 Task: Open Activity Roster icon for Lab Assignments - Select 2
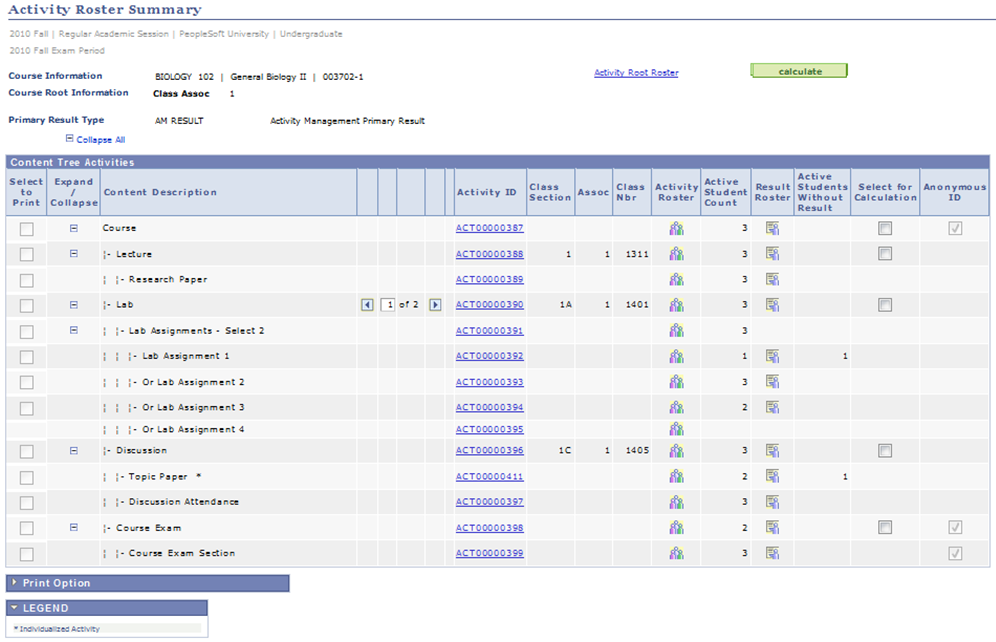676,330
